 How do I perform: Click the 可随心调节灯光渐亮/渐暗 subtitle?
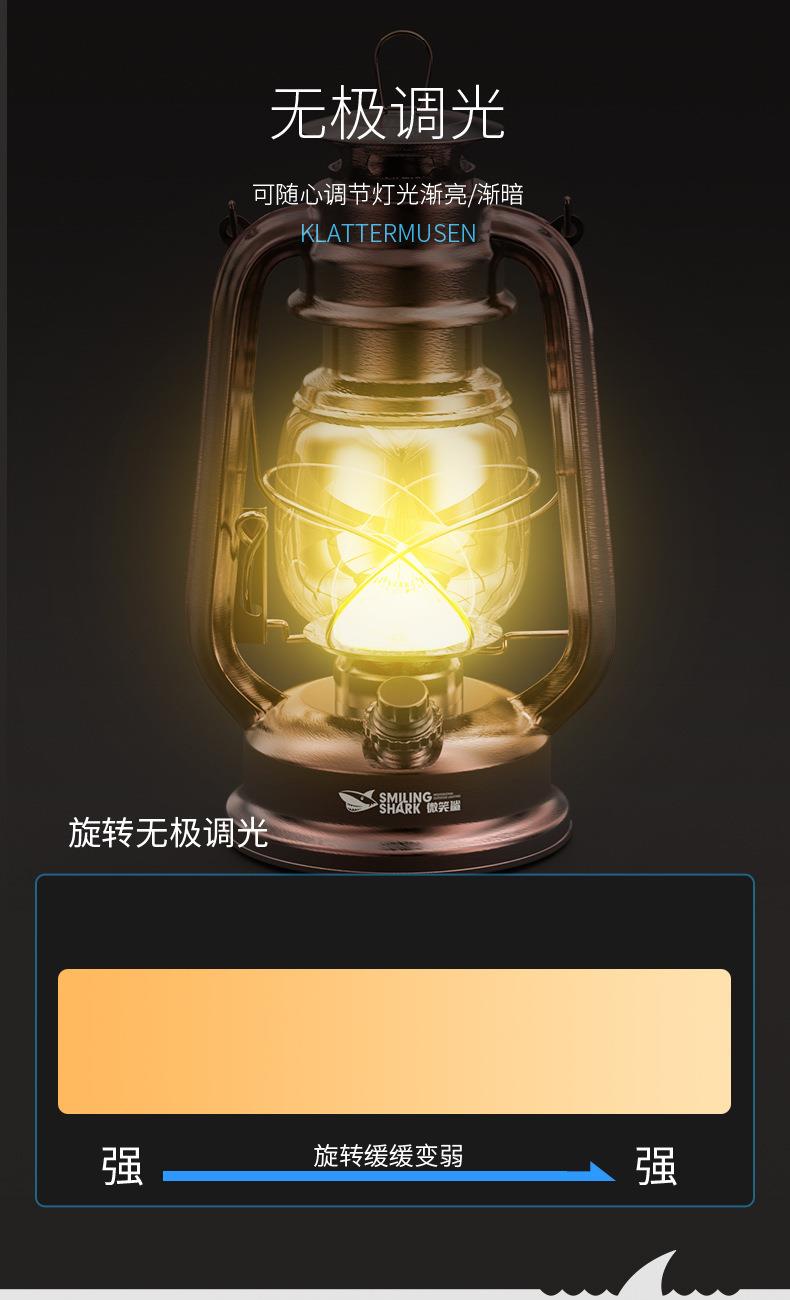[x=388, y=193]
